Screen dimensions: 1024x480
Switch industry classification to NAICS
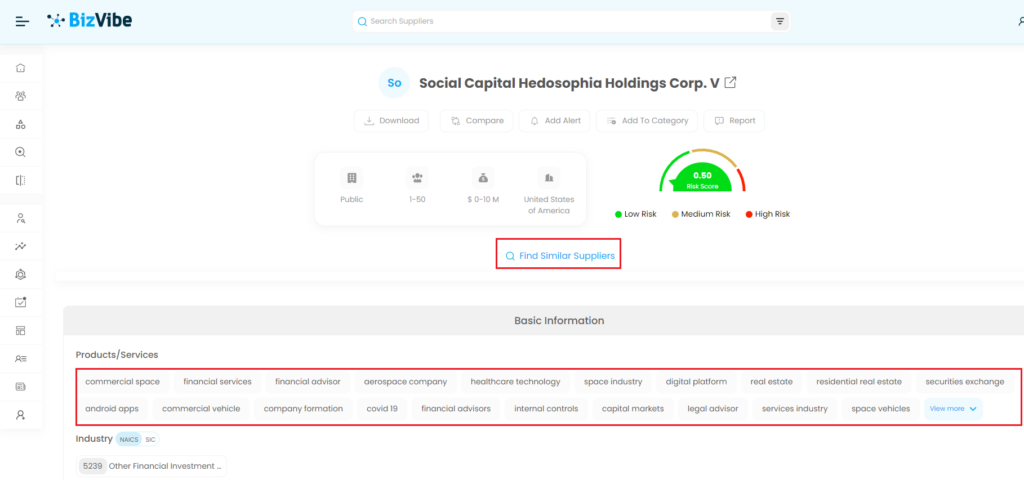click(x=129, y=439)
